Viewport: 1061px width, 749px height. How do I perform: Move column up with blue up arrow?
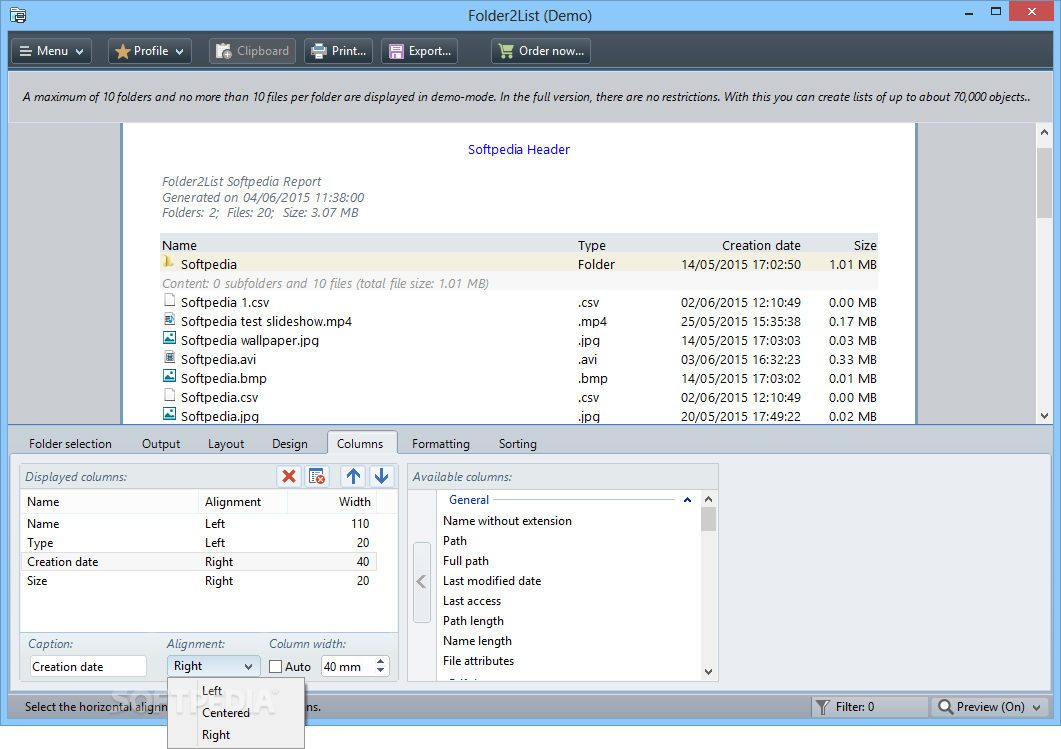pyautogui.click(x=353, y=476)
